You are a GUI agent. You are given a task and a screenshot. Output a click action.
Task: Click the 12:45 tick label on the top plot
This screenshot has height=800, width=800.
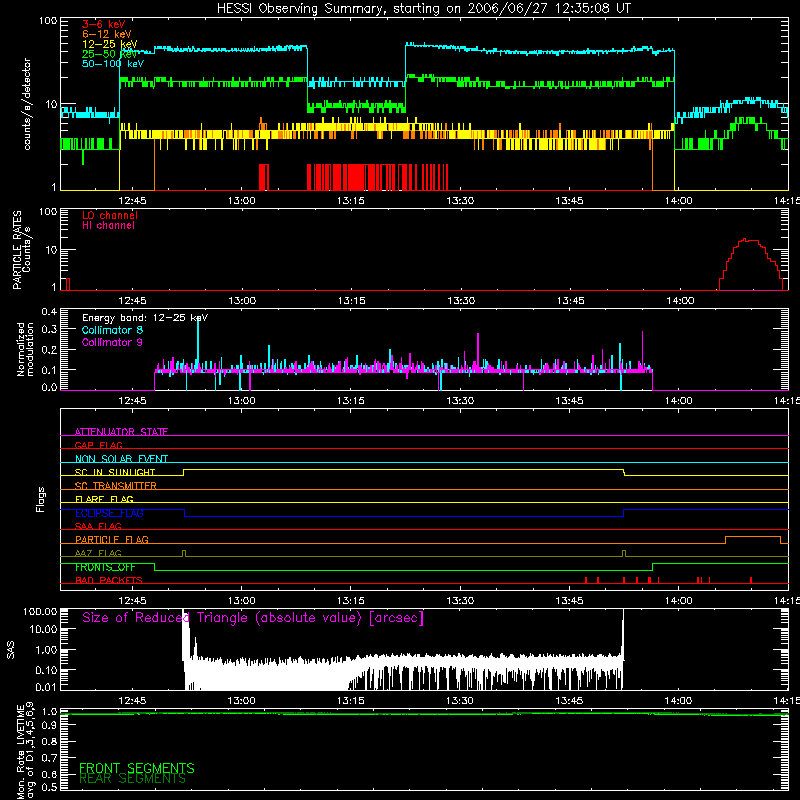[x=133, y=201]
